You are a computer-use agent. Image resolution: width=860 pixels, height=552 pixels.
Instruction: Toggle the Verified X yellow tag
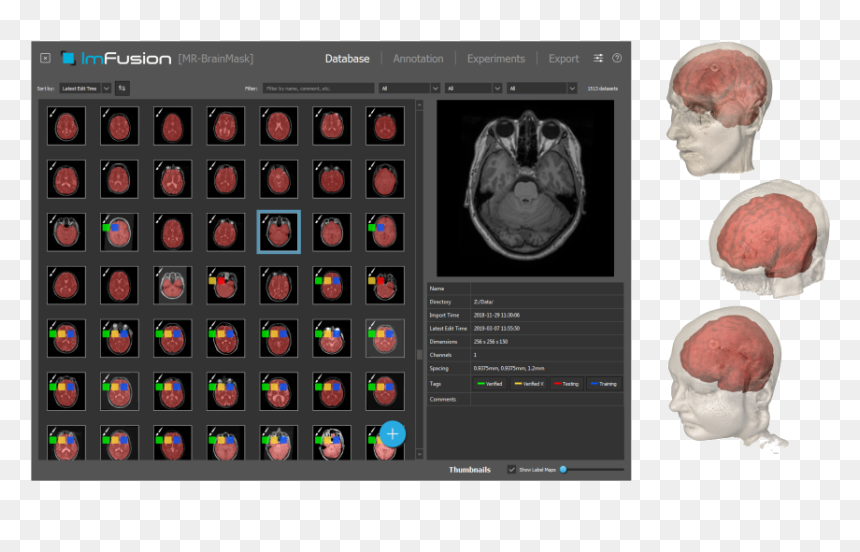tap(529, 384)
